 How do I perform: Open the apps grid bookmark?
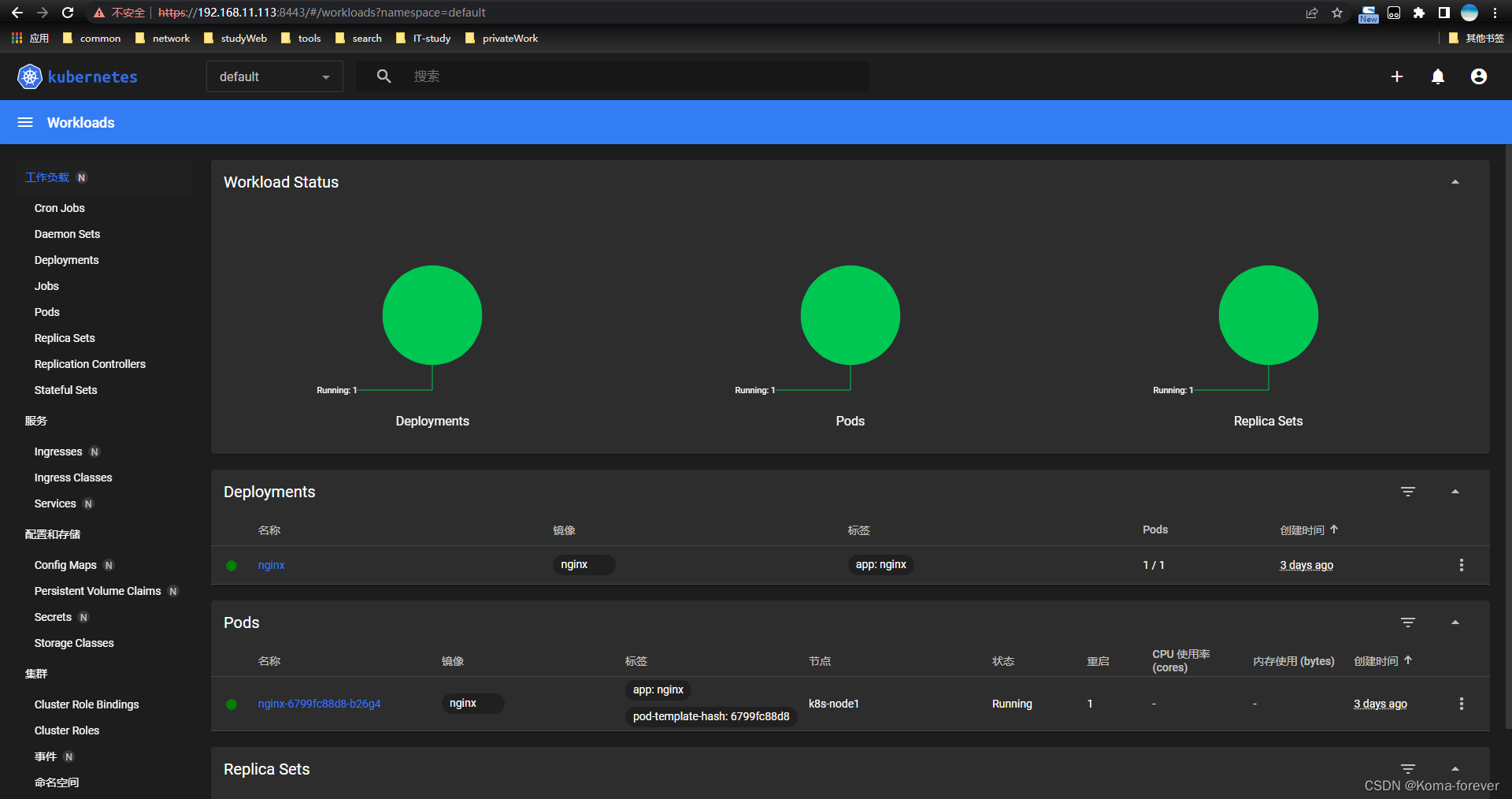[x=30, y=38]
